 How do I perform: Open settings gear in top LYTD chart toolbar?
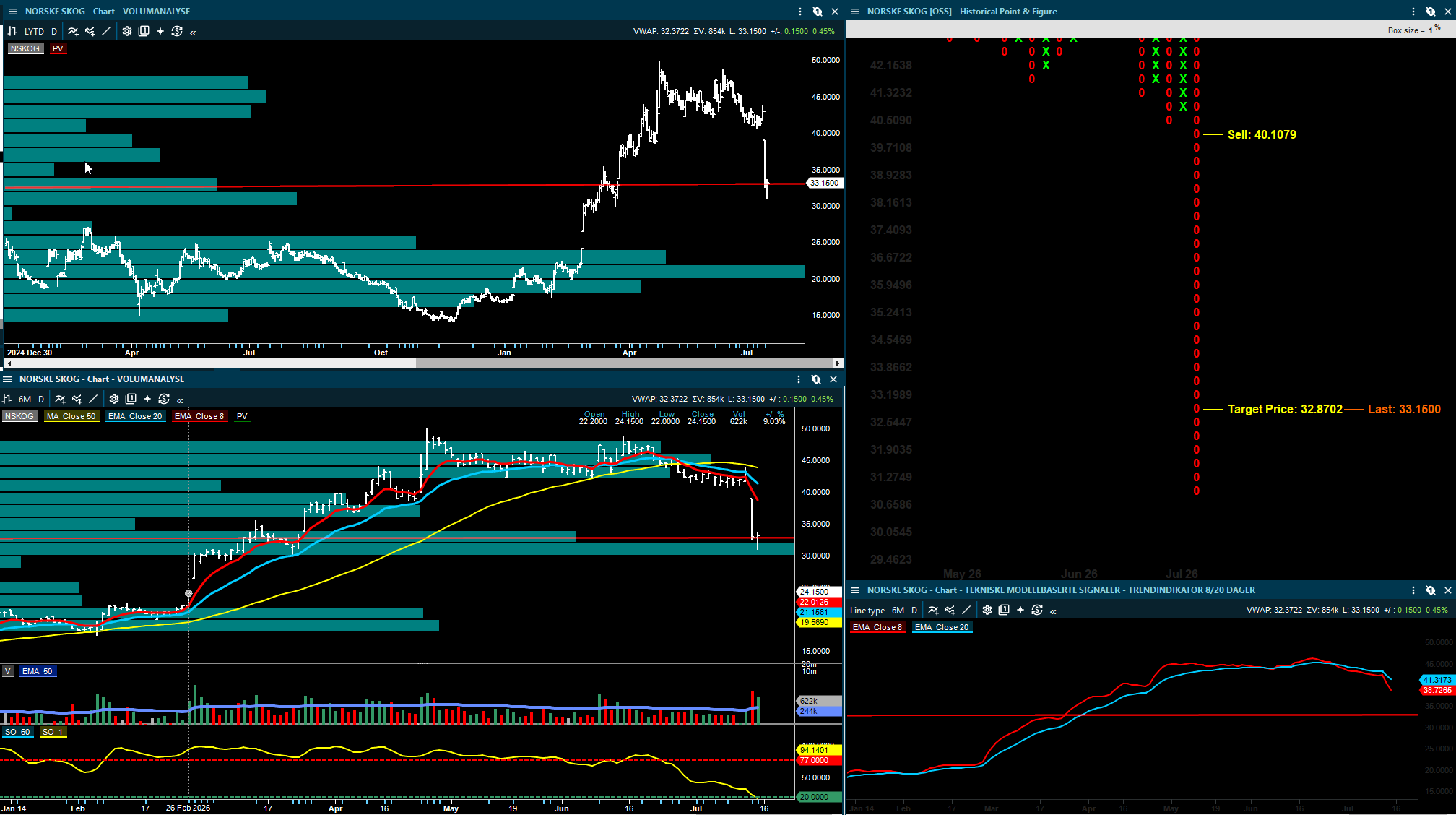click(127, 31)
